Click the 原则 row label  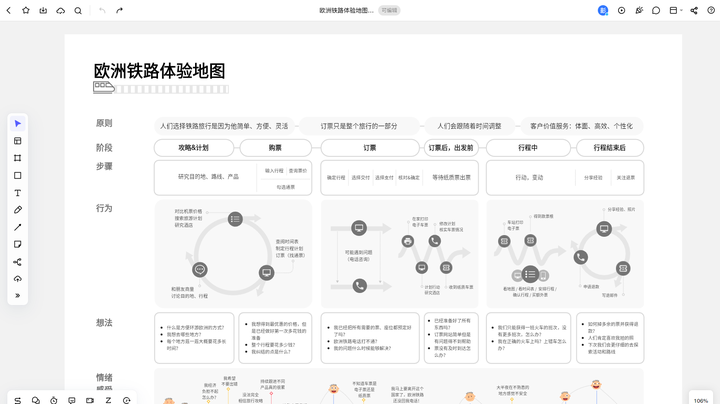pos(104,123)
